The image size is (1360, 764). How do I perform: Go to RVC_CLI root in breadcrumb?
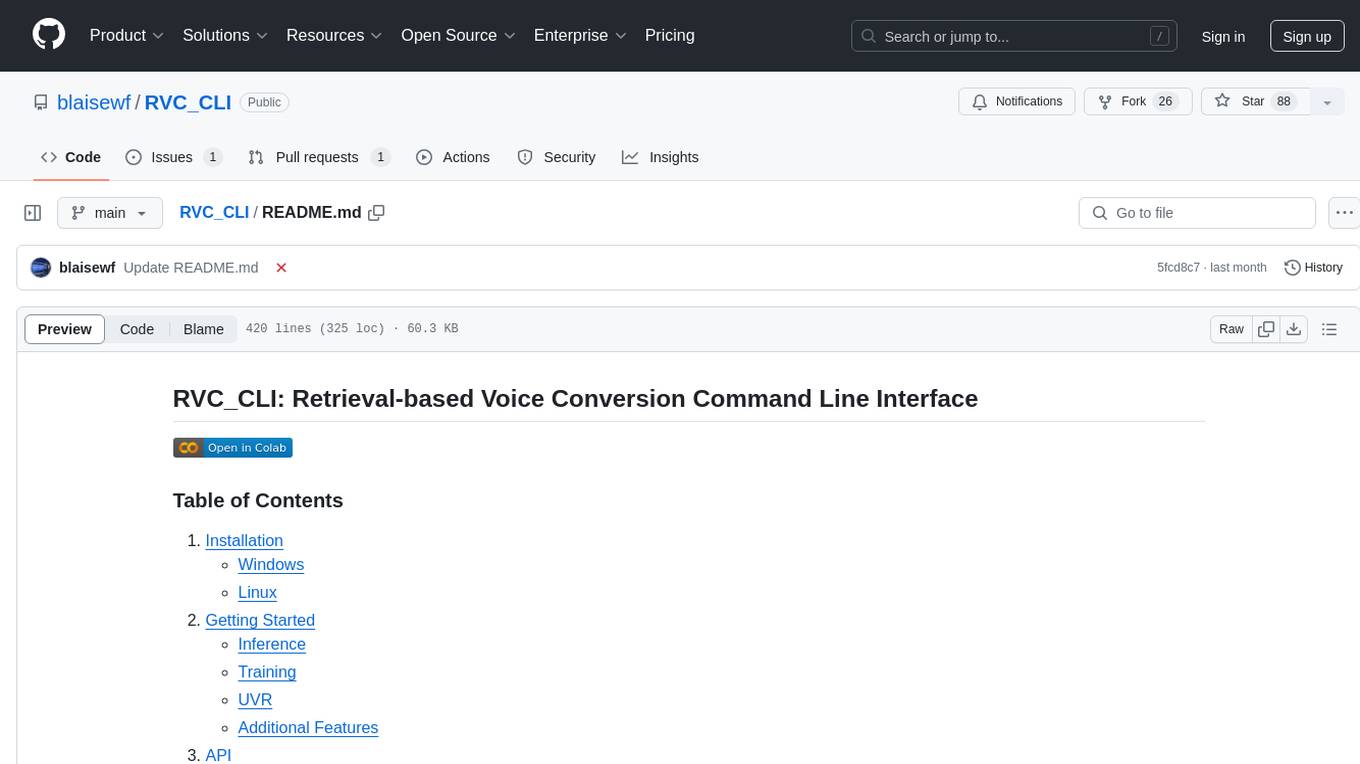pos(214,213)
